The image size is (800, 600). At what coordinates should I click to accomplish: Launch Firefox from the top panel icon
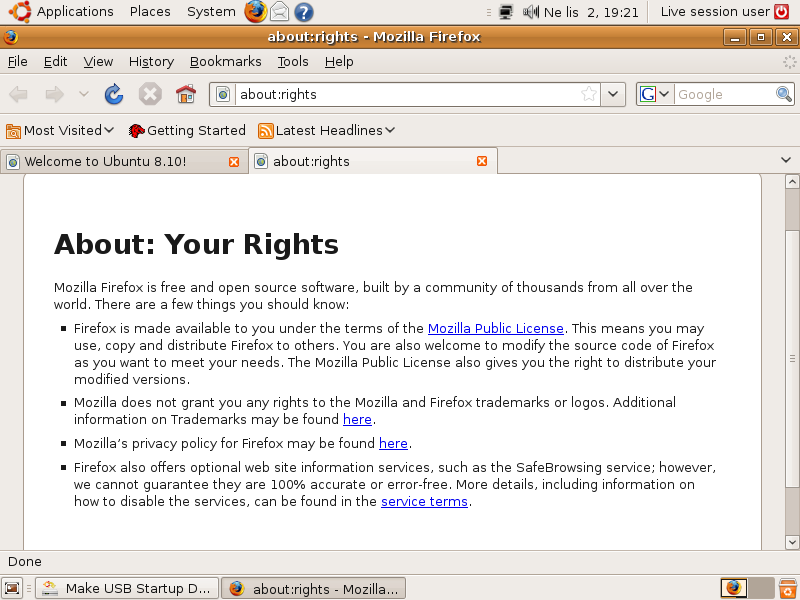[255, 12]
